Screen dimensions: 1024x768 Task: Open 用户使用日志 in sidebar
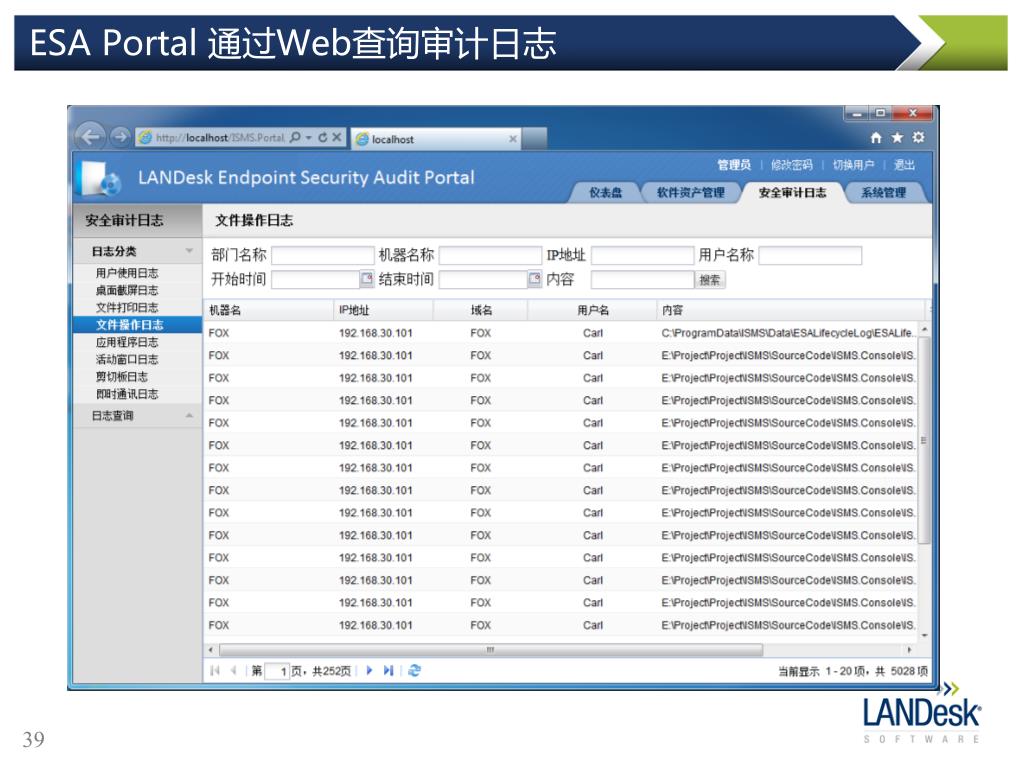click(127, 273)
